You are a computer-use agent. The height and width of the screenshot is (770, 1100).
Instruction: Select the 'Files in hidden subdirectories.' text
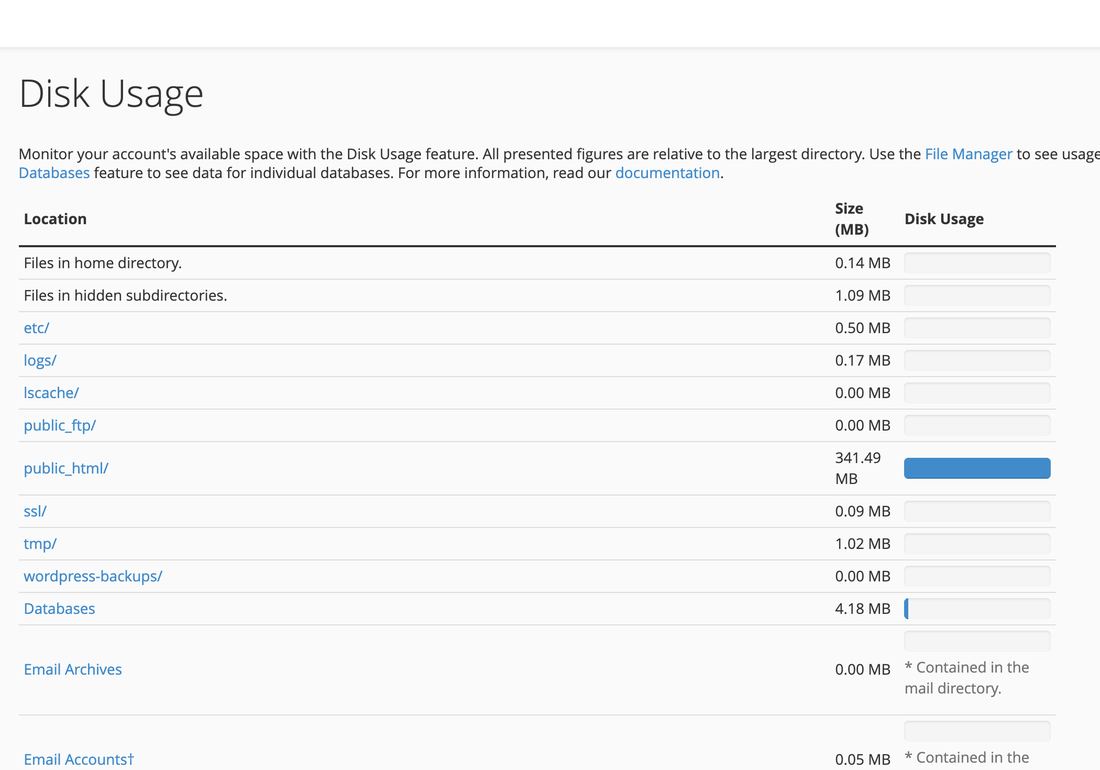coord(126,296)
